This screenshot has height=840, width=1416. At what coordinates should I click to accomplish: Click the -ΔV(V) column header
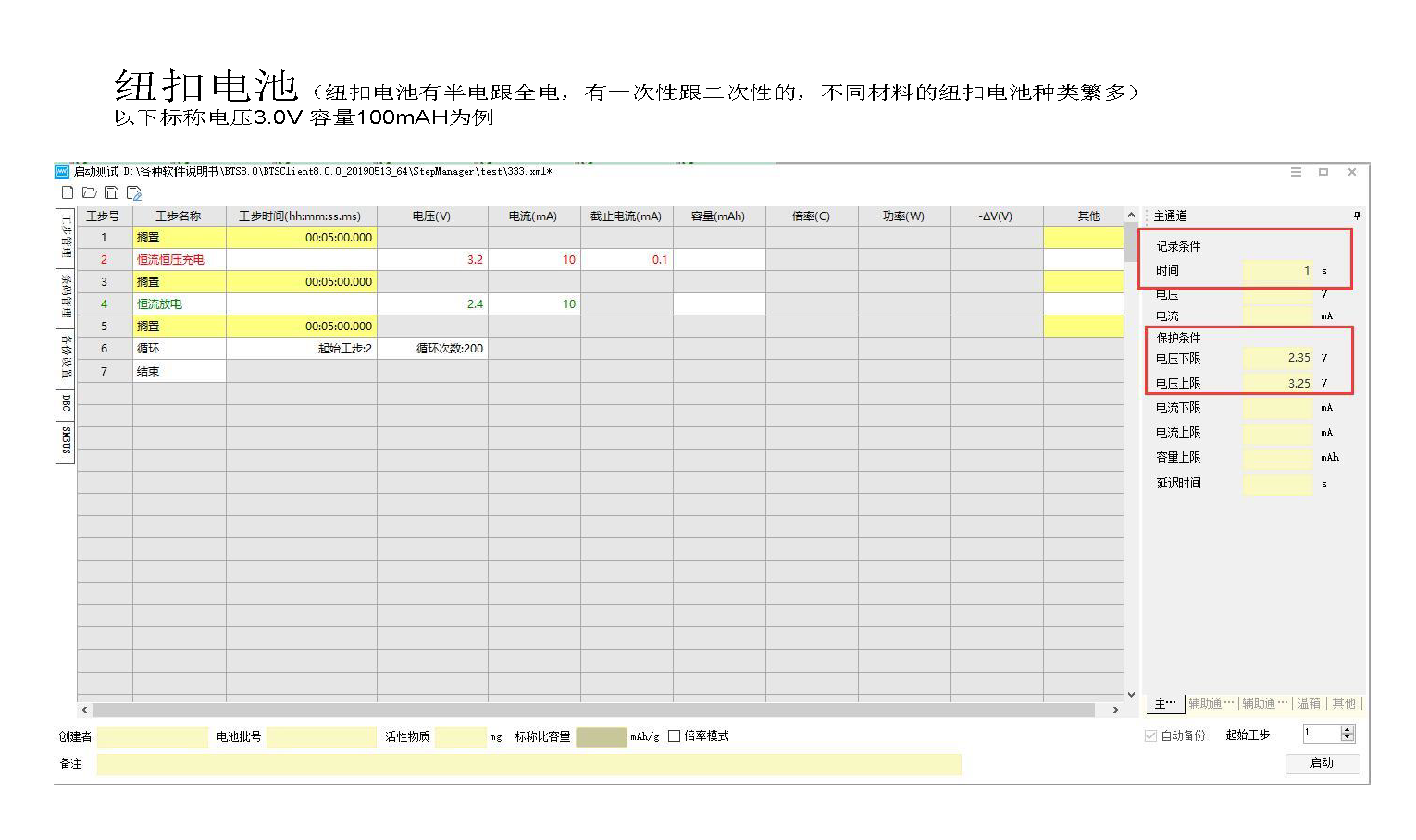tap(997, 216)
